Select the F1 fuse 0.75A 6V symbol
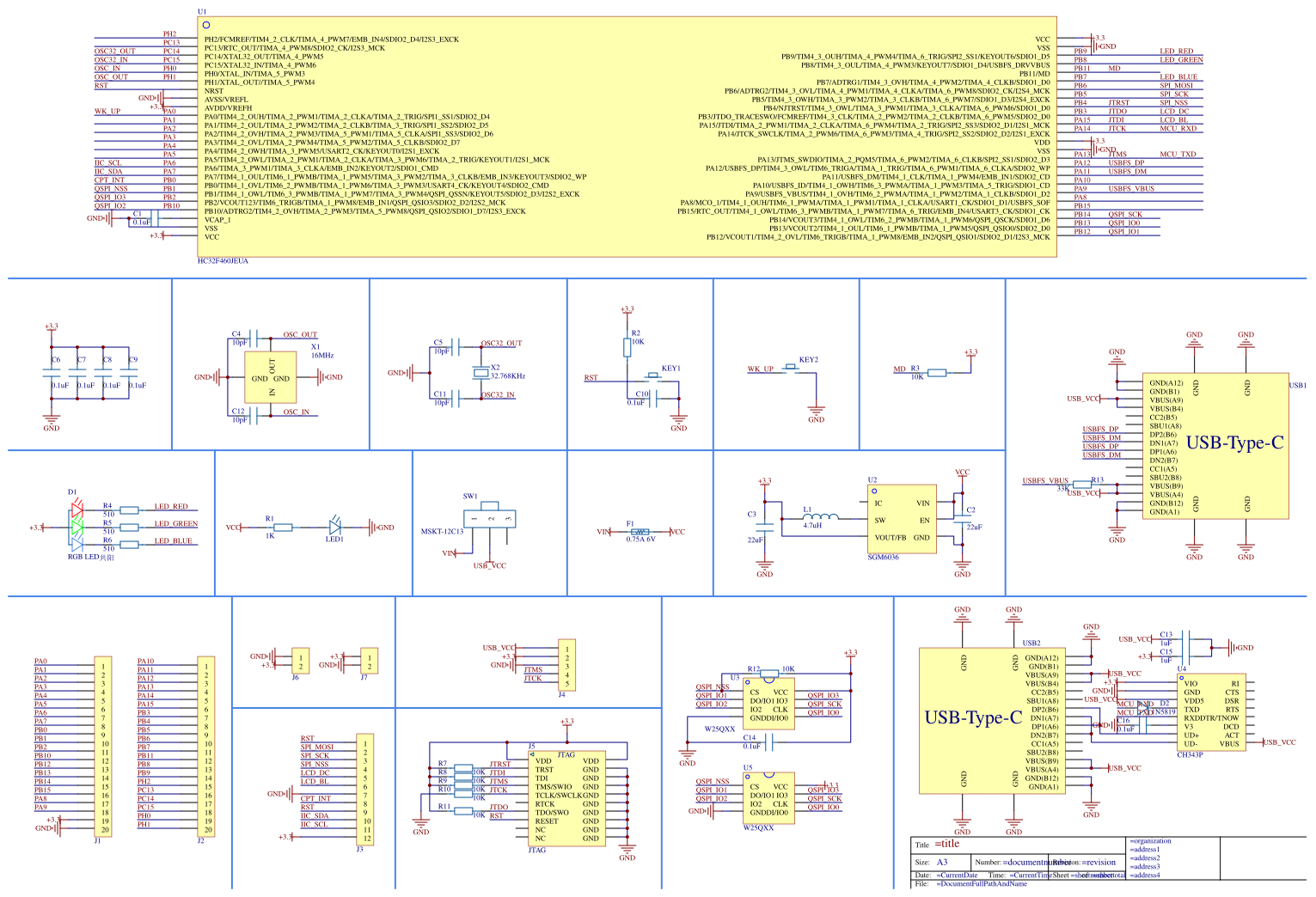The height and width of the screenshot is (897, 1316). click(638, 532)
